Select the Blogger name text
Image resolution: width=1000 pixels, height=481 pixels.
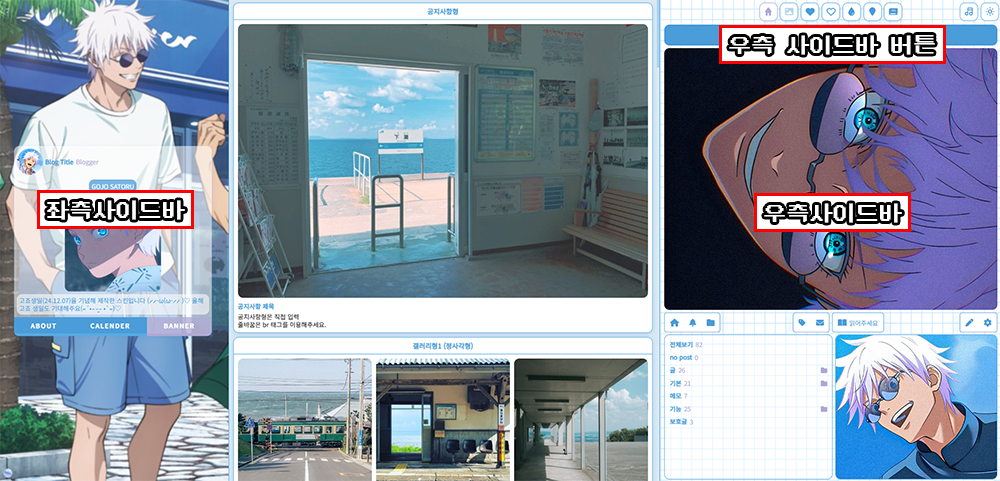click(x=87, y=162)
